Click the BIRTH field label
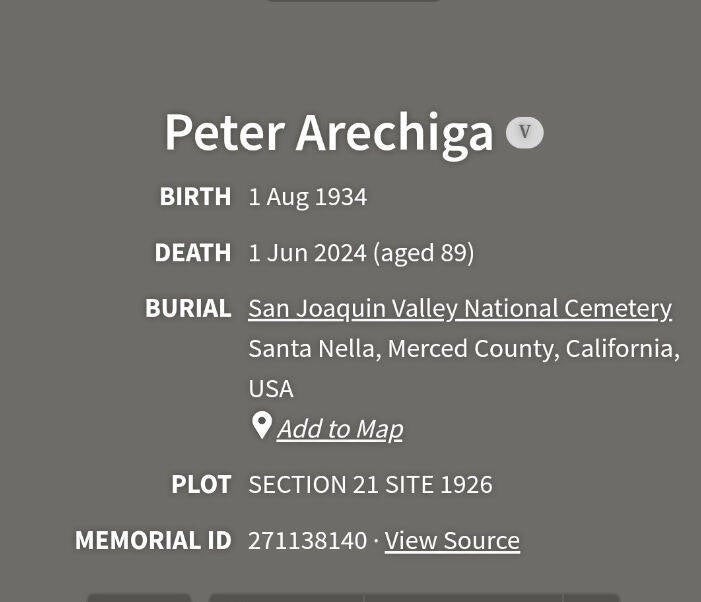This screenshot has height=602, width=701. tap(195, 197)
